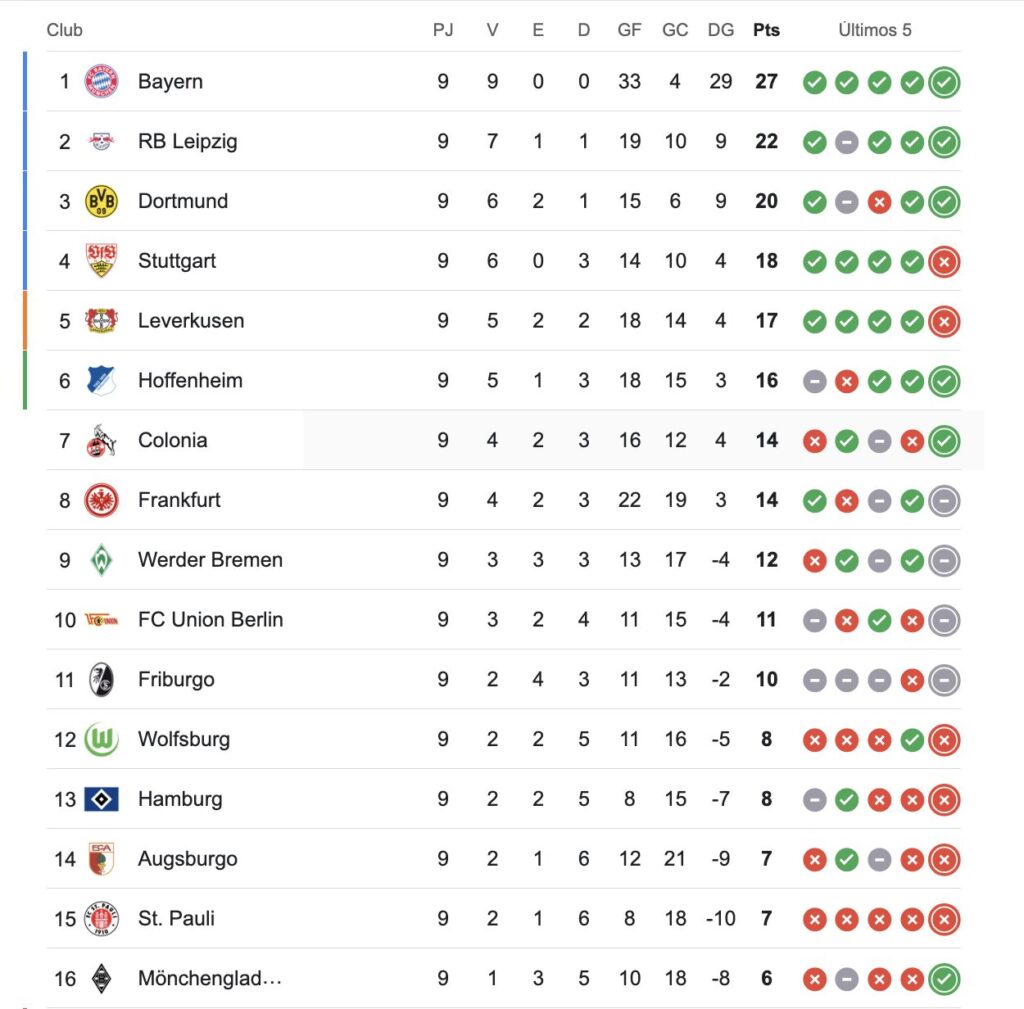Select the Frankfurt eagle crest
1024x1009 pixels.
(101, 500)
